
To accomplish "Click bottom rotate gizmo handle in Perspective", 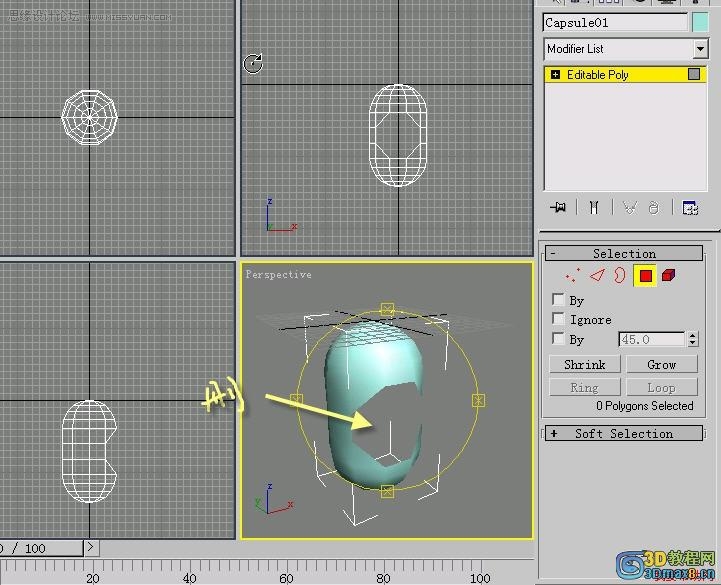I will [x=387, y=491].
